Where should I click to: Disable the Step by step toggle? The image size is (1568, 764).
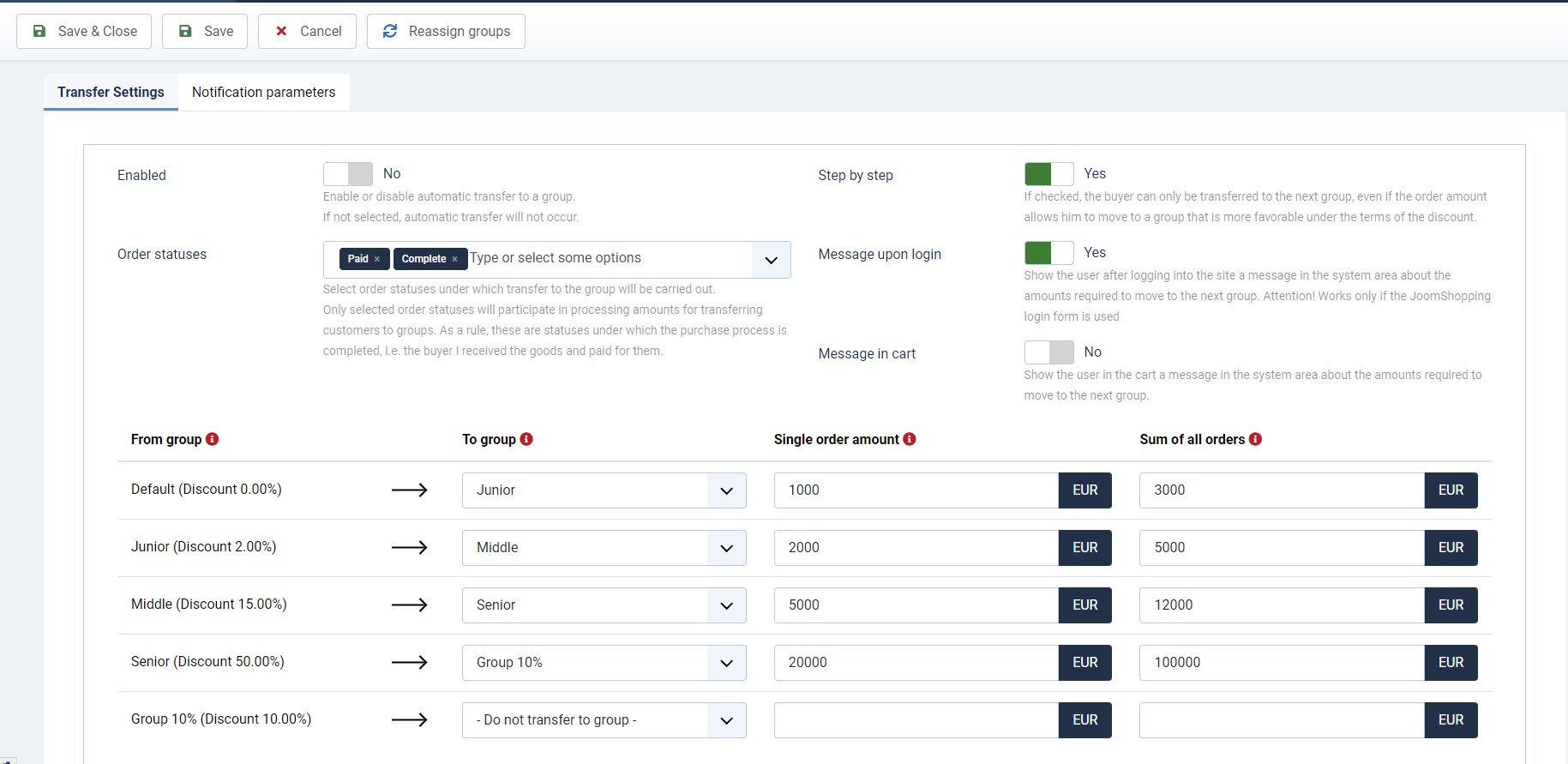click(1048, 174)
